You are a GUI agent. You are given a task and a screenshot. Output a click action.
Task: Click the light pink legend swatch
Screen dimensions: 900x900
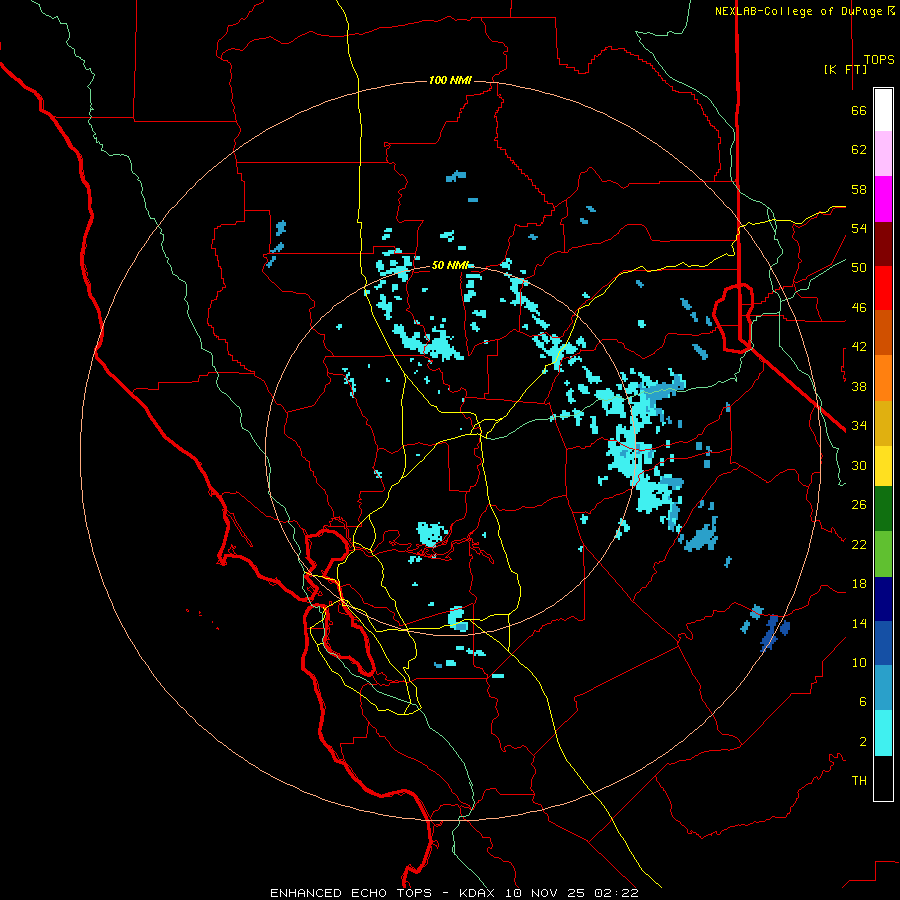coord(883,154)
